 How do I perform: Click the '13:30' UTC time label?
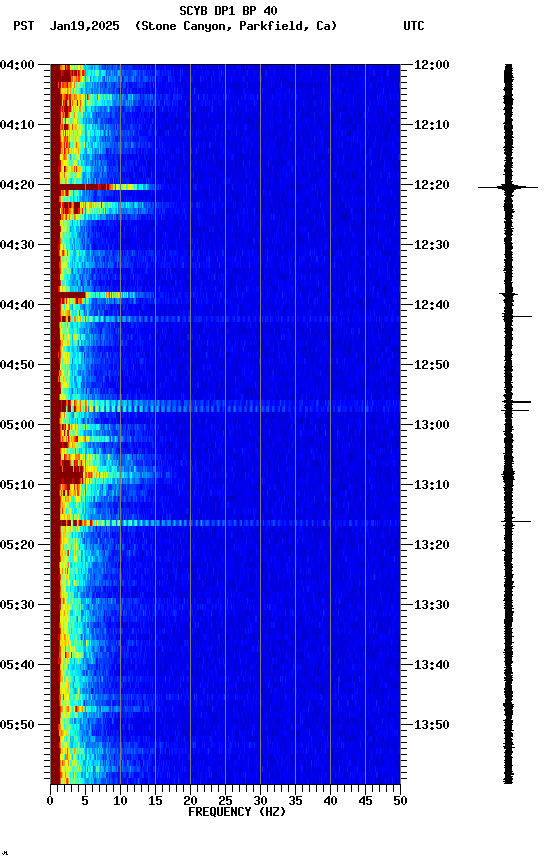(x=432, y=605)
